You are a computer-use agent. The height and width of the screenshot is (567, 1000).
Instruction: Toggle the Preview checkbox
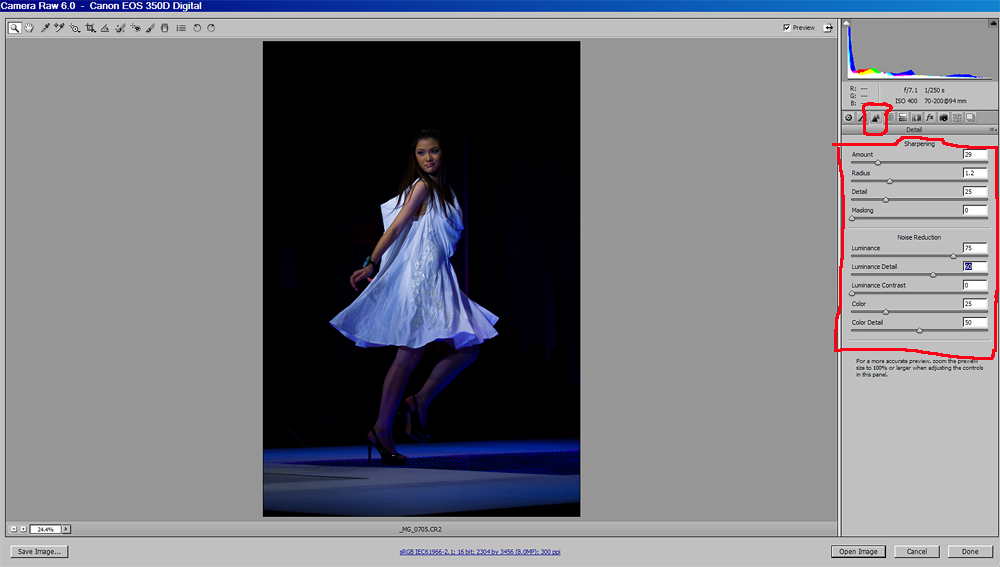coord(787,28)
